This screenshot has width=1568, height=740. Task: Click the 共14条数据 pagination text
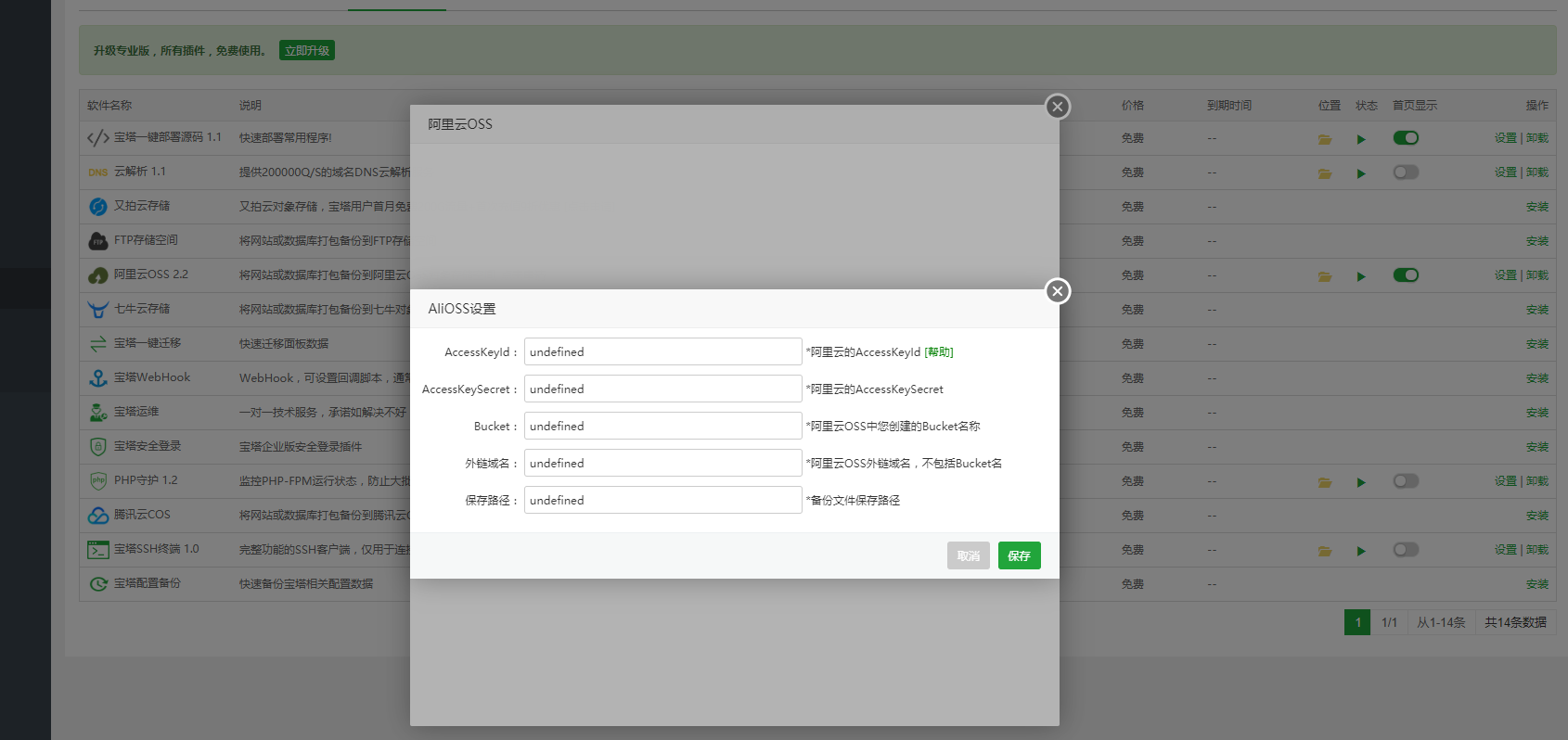tap(1515, 622)
